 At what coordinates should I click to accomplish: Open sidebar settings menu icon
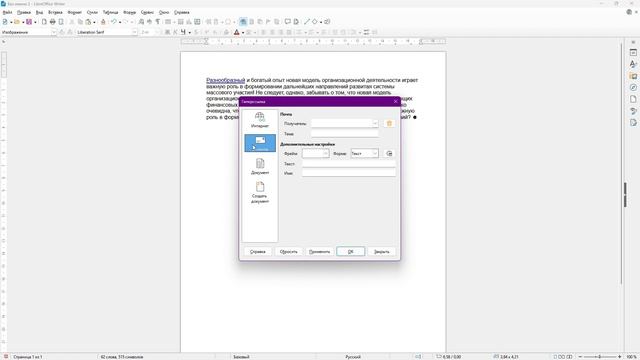coord(633,42)
